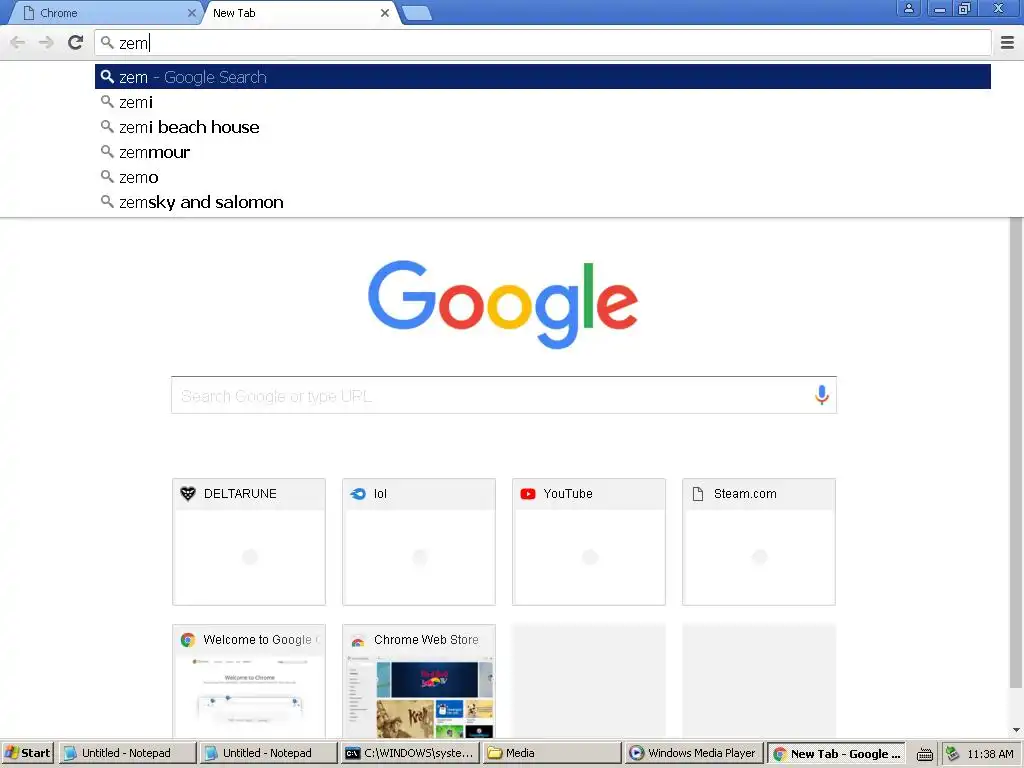1024x768 pixels.
Task: Click the Welcome tile Chrome favicon
Action: (188, 640)
